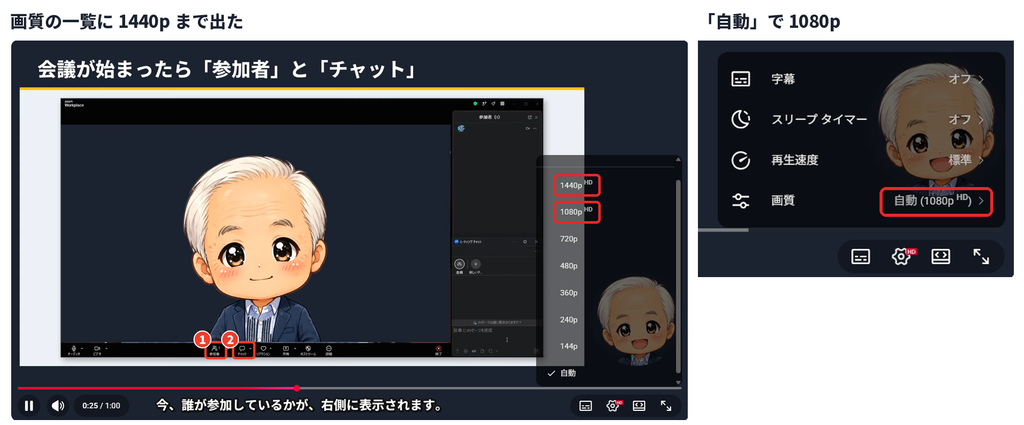The image size is (1024, 425).
Task: Select 720p quality
Action: 568,239
